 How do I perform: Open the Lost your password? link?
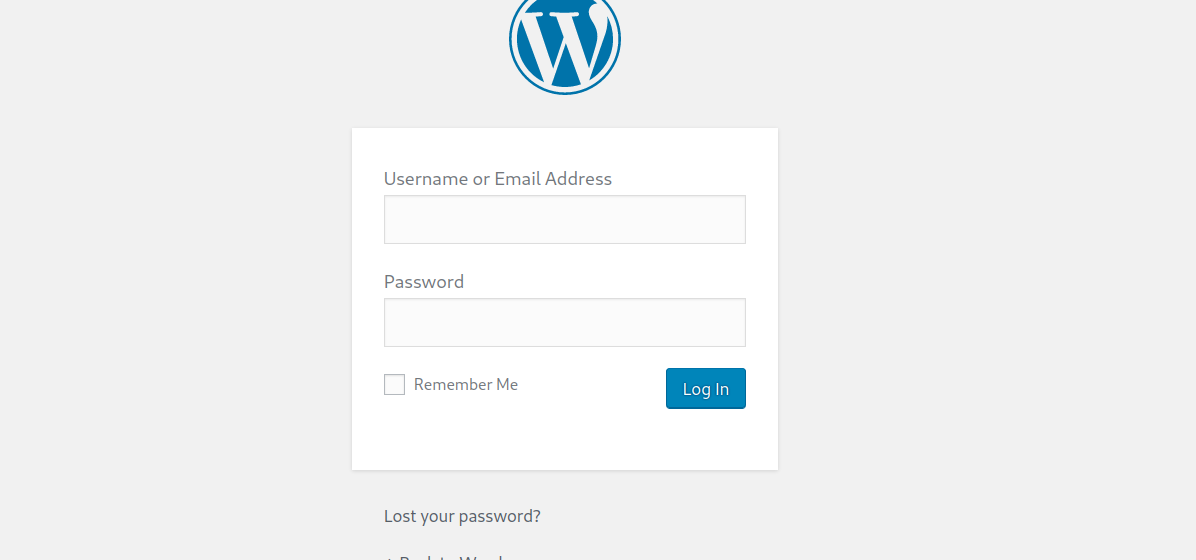(x=462, y=517)
